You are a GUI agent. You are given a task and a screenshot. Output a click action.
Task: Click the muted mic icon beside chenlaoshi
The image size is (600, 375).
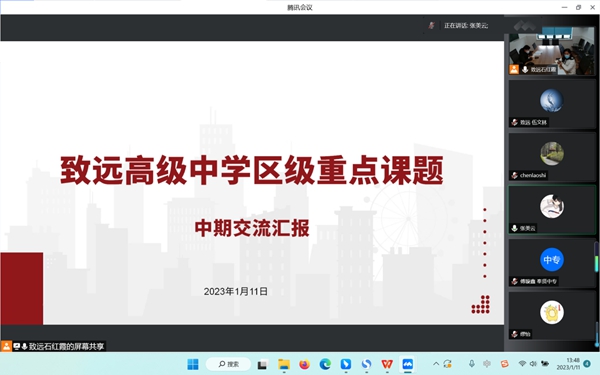[515, 175]
